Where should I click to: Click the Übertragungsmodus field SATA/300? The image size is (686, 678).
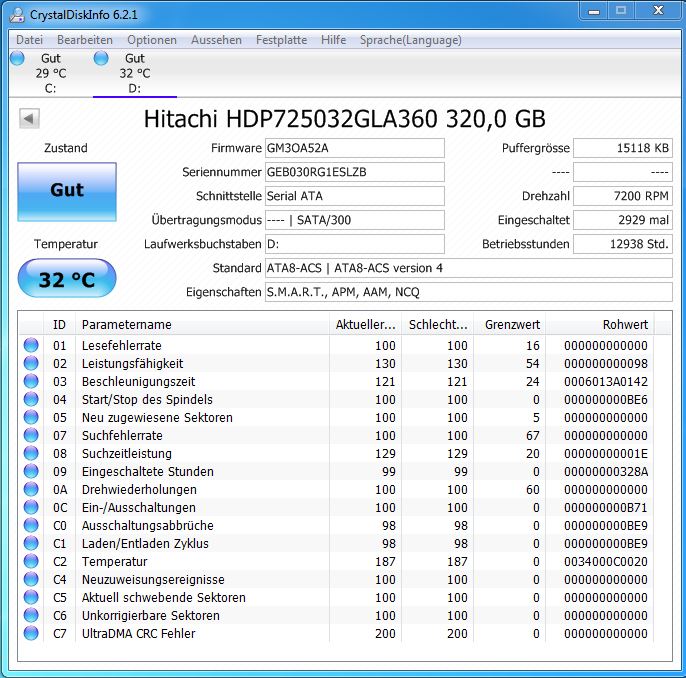click(x=355, y=220)
